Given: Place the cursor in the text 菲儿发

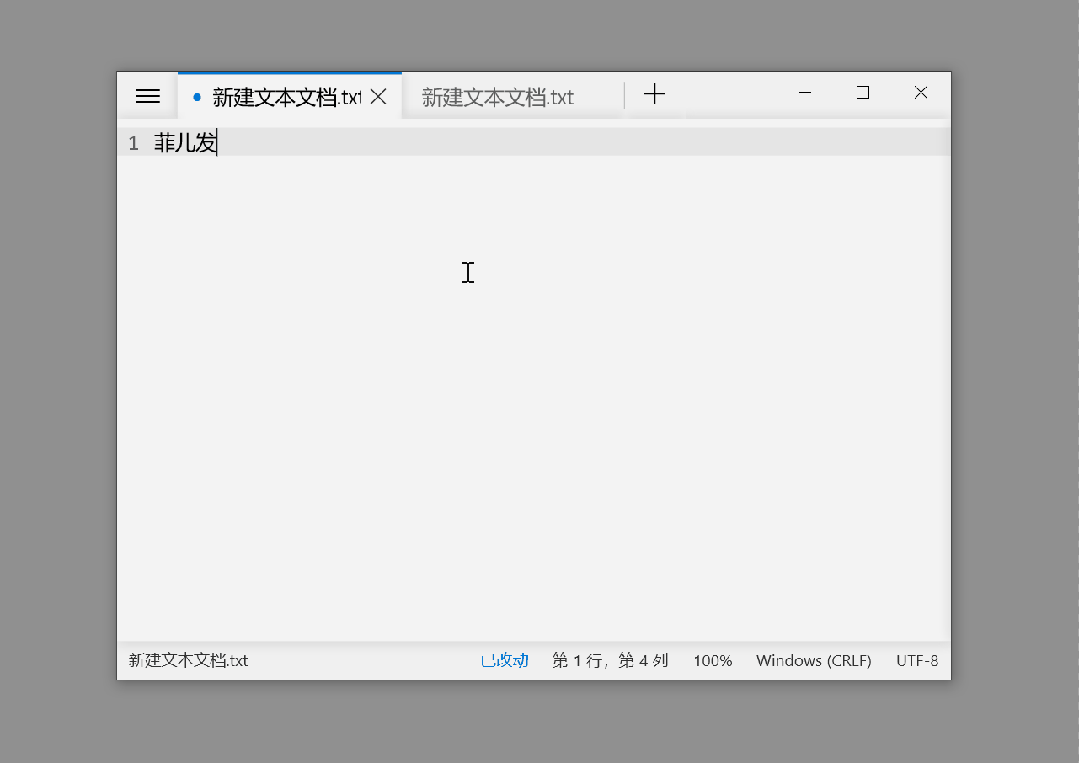Looking at the screenshot, I should (x=185, y=142).
